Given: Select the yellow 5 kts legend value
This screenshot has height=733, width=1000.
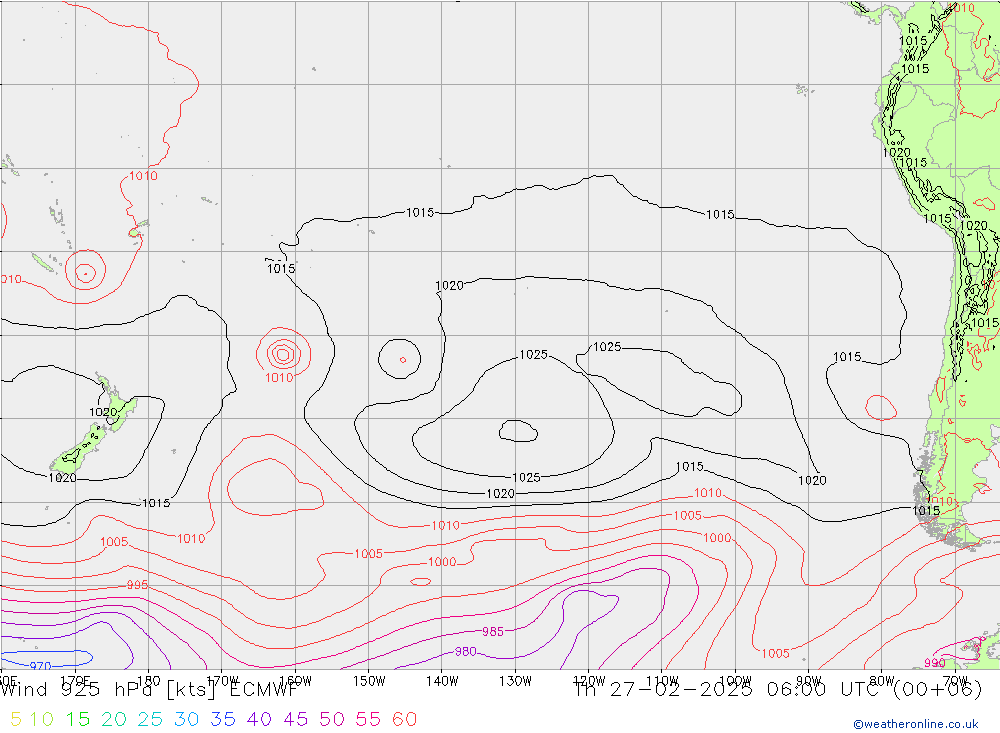Looking at the screenshot, I should point(16,720).
